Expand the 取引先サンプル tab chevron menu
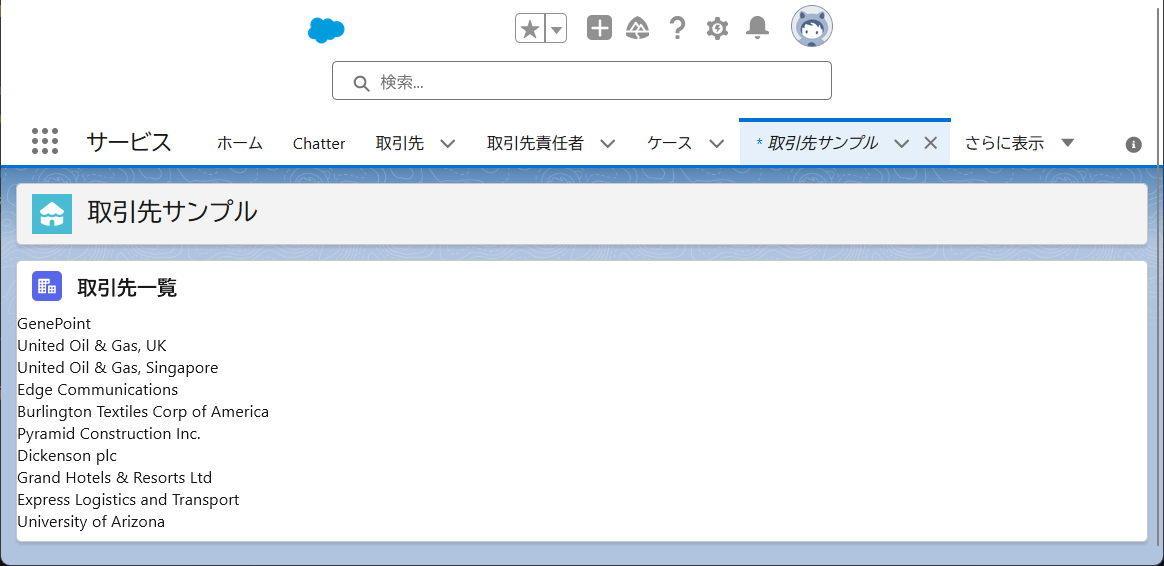 pyautogui.click(x=902, y=143)
